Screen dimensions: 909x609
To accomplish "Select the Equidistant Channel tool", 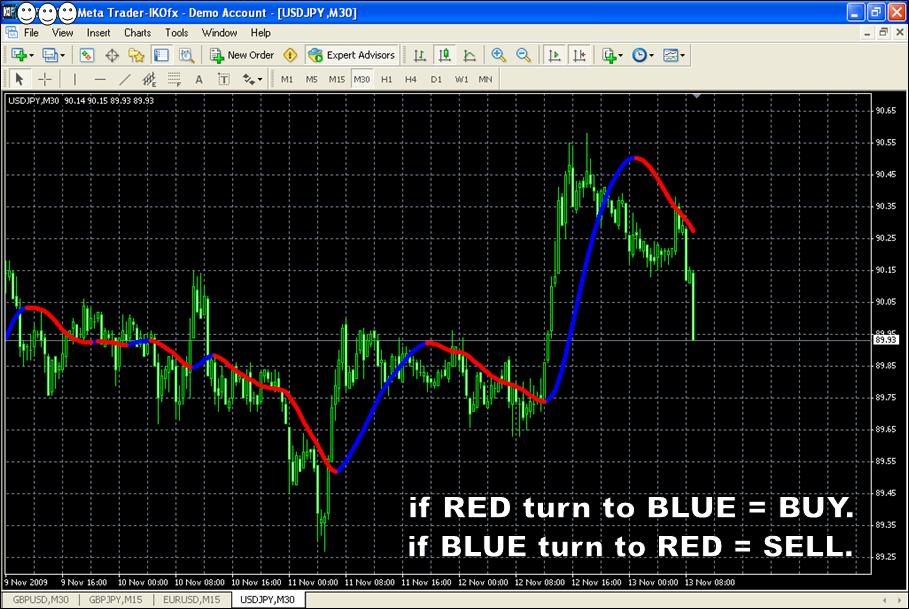I will (x=149, y=79).
